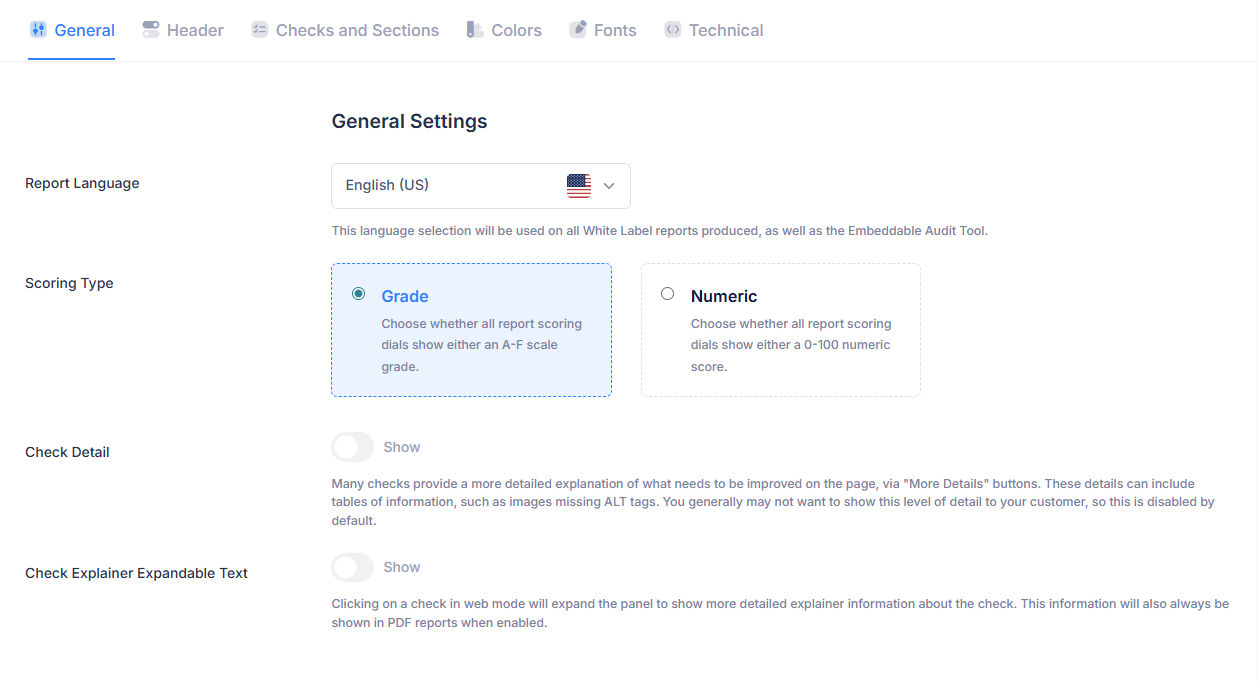Enable Check Explainer Expandable Text toggle
Image resolution: width=1258 pixels, height=681 pixels.
[353, 567]
